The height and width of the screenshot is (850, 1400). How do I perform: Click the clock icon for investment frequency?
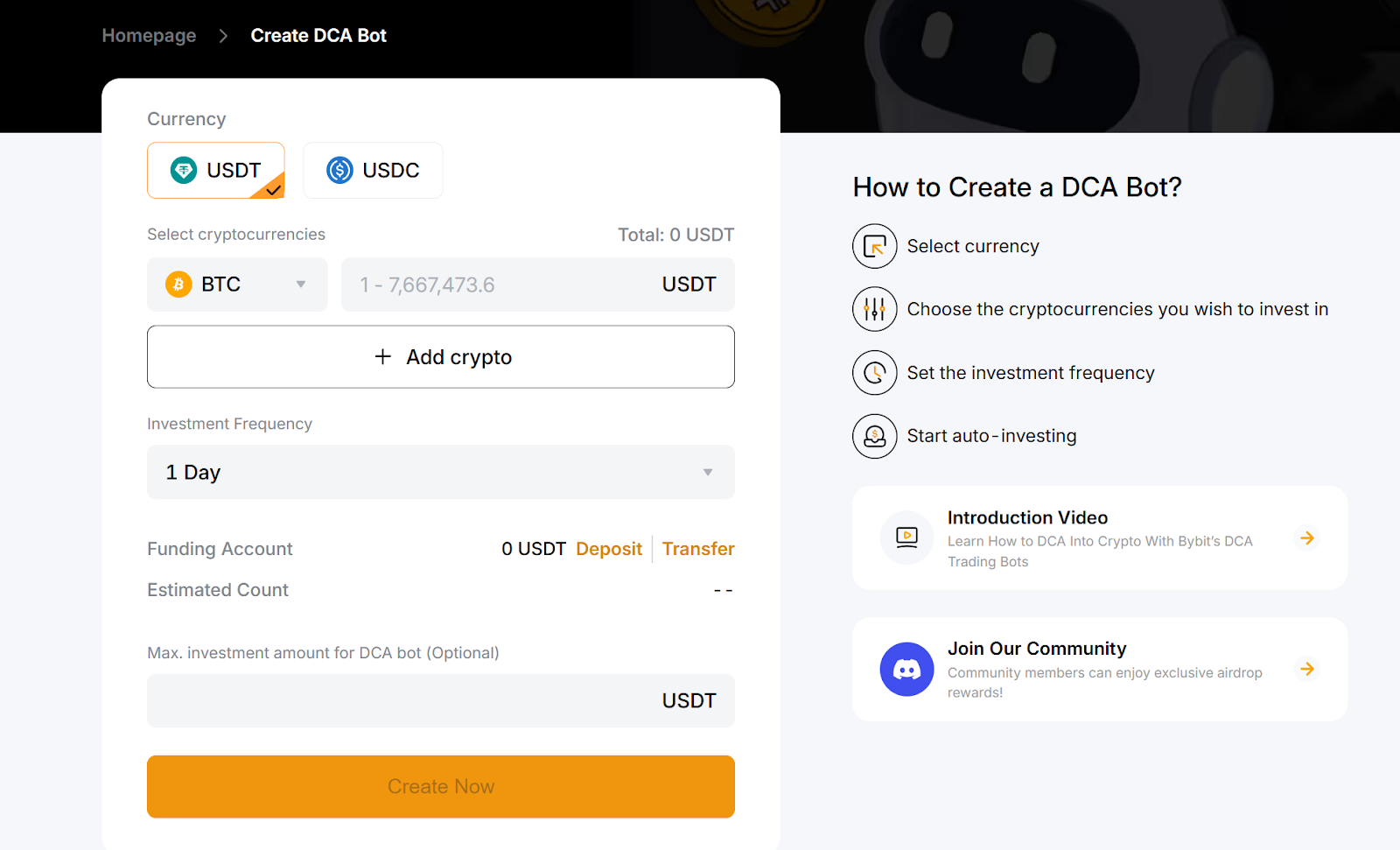874,373
